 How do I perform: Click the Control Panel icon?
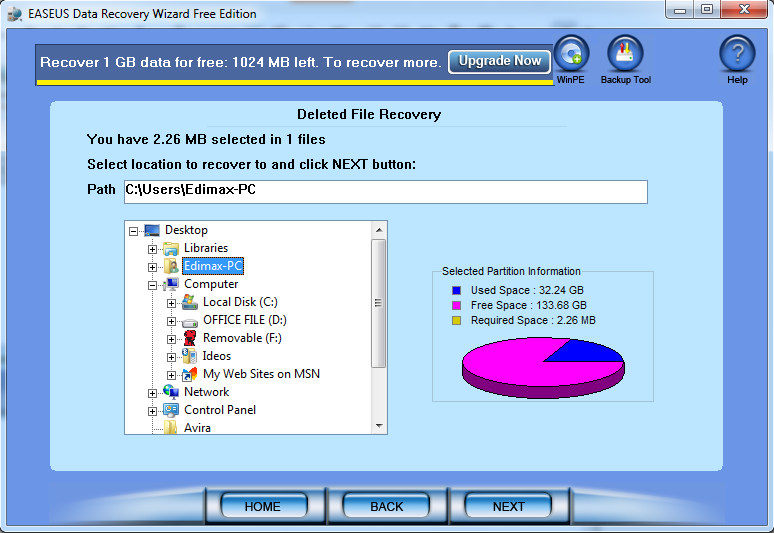tap(171, 410)
